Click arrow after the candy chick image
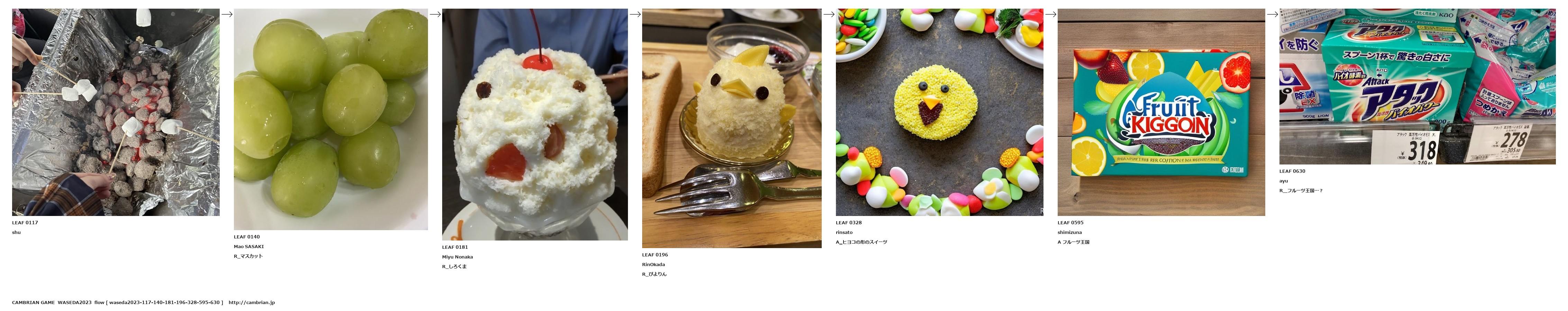 [1050, 15]
